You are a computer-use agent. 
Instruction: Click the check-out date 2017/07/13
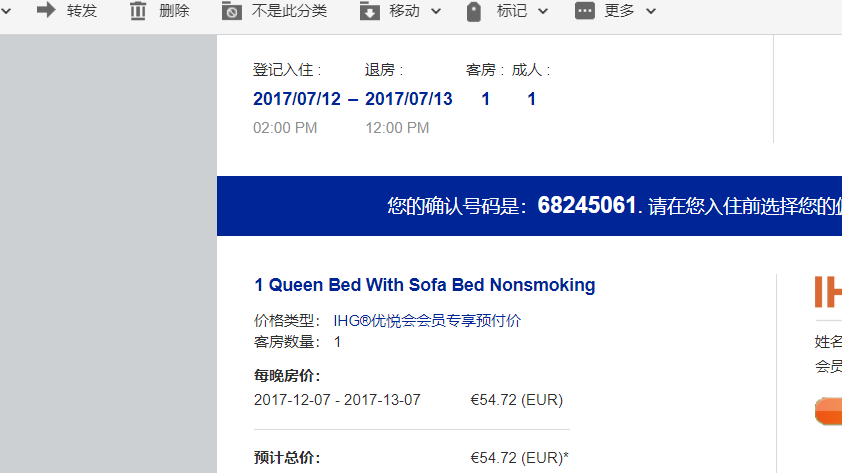(x=409, y=99)
